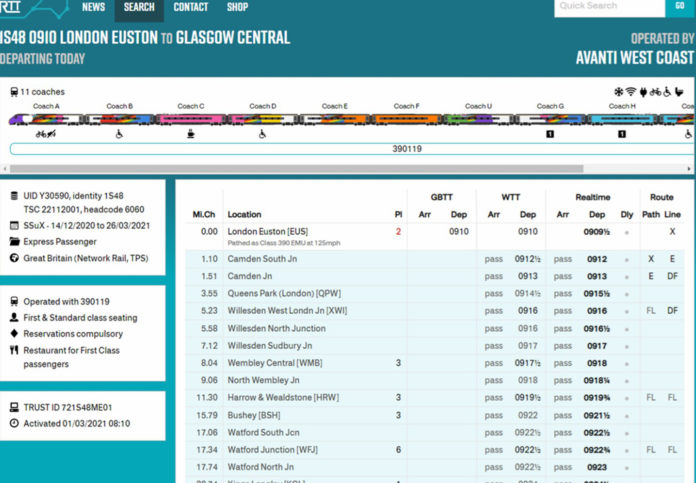Click the first class icon under Coach G
The image size is (696, 483).
pyautogui.click(x=550, y=134)
